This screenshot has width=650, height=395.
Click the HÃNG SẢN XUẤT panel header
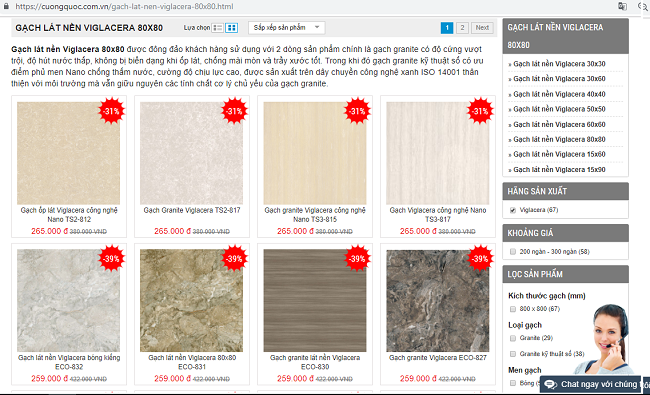tap(565, 191)
